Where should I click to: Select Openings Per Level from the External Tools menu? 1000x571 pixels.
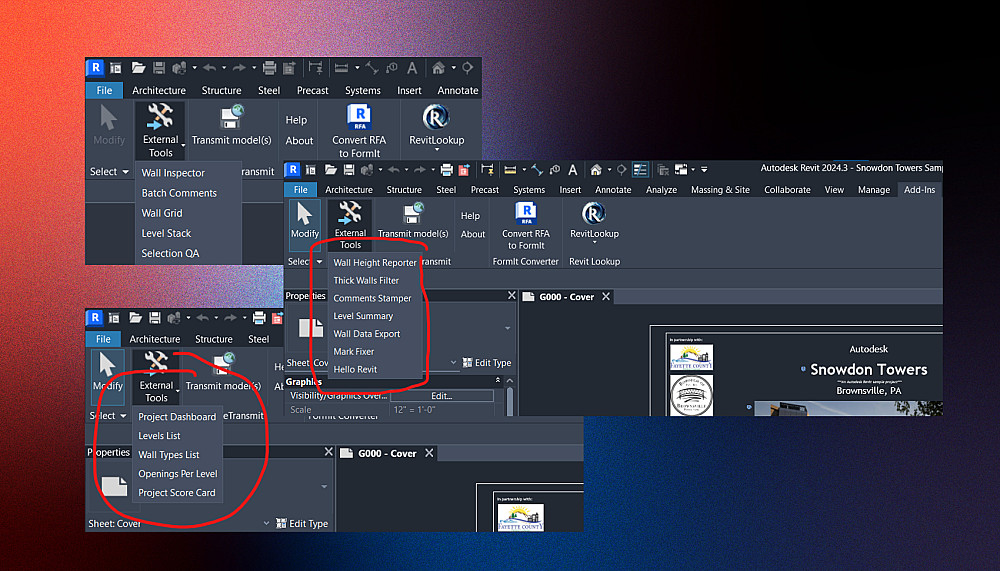pyautogui.click(x=177, y=474)
